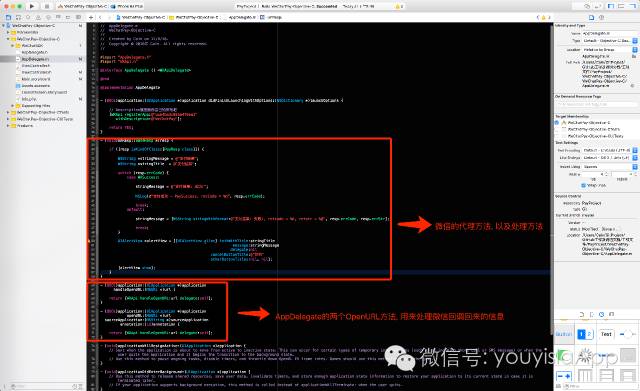Collapse the WeChatPay-Objective-C project root

(4, 26)
